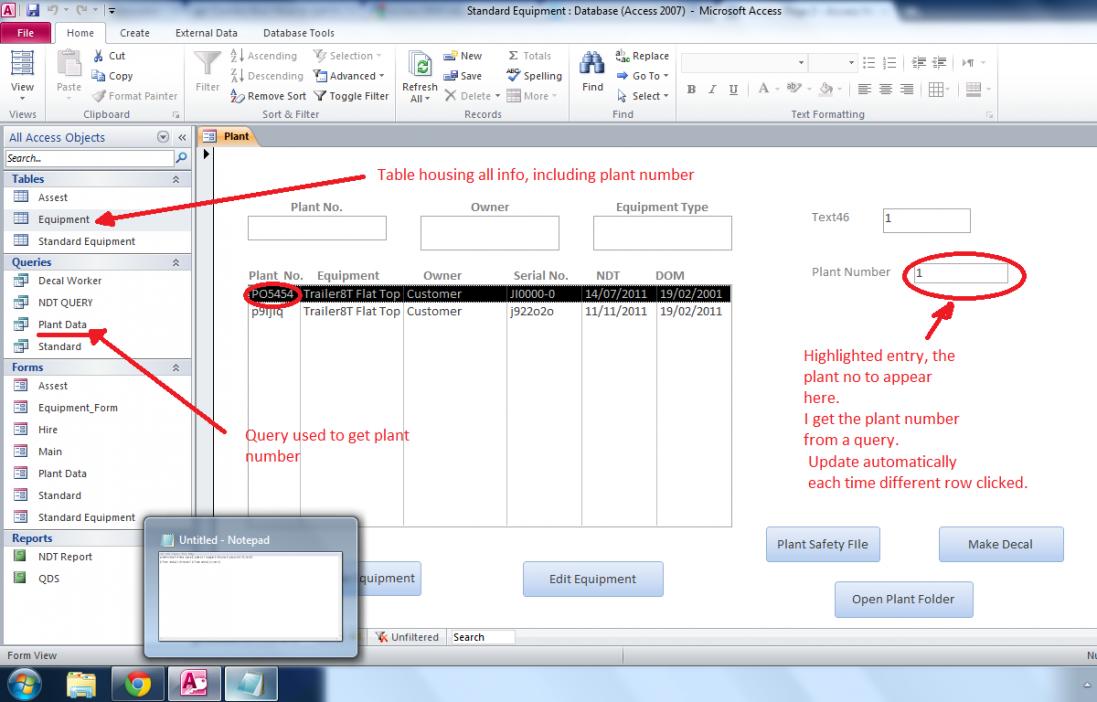Click Plant Safety File button

coord(823,544)
